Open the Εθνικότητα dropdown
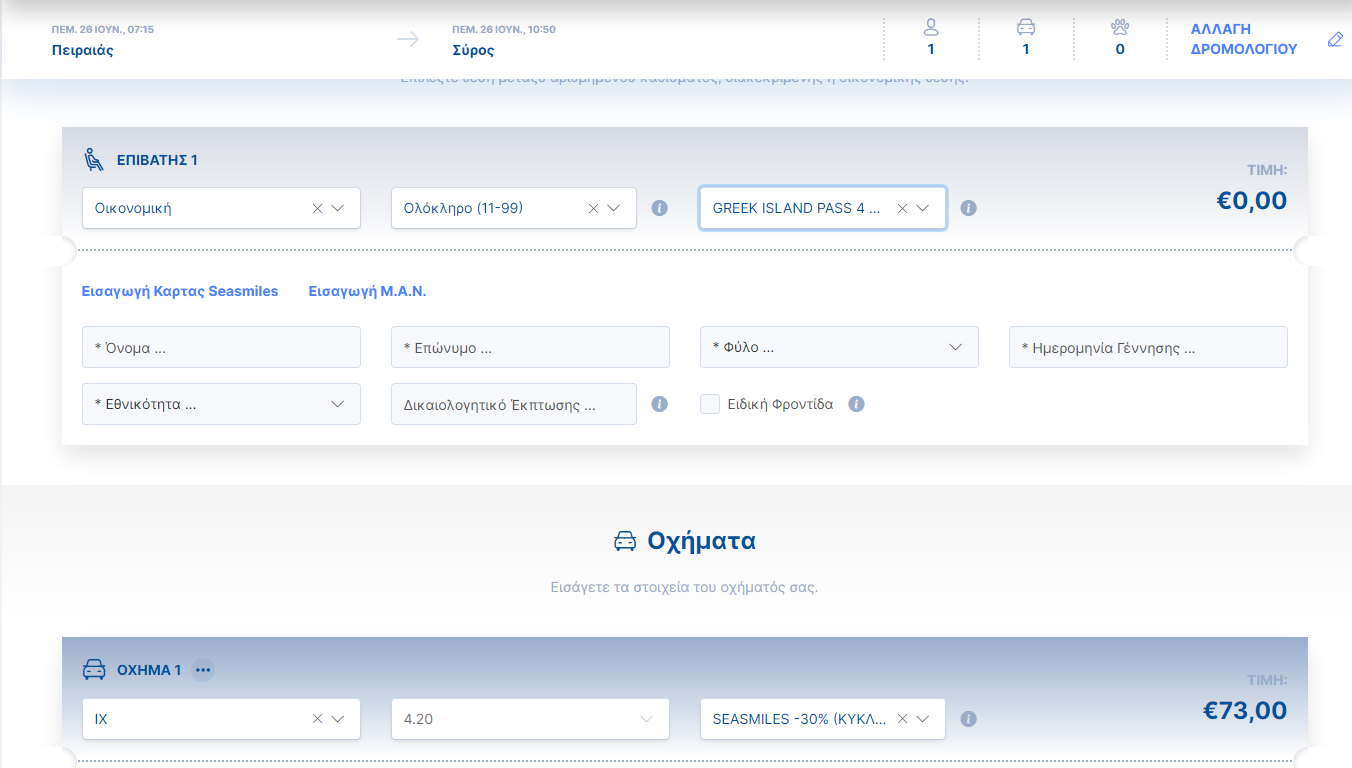 tap(337, 404)
